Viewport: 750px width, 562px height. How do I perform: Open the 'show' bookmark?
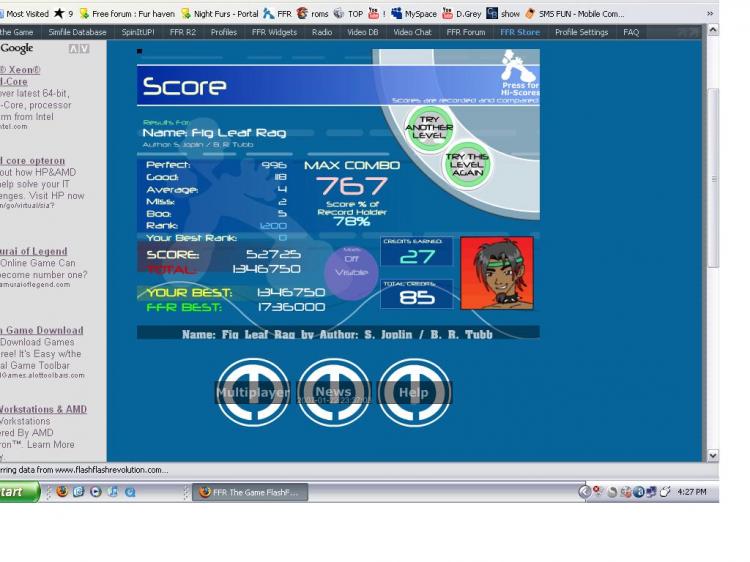pyautogui.click(x=503, y=14)
